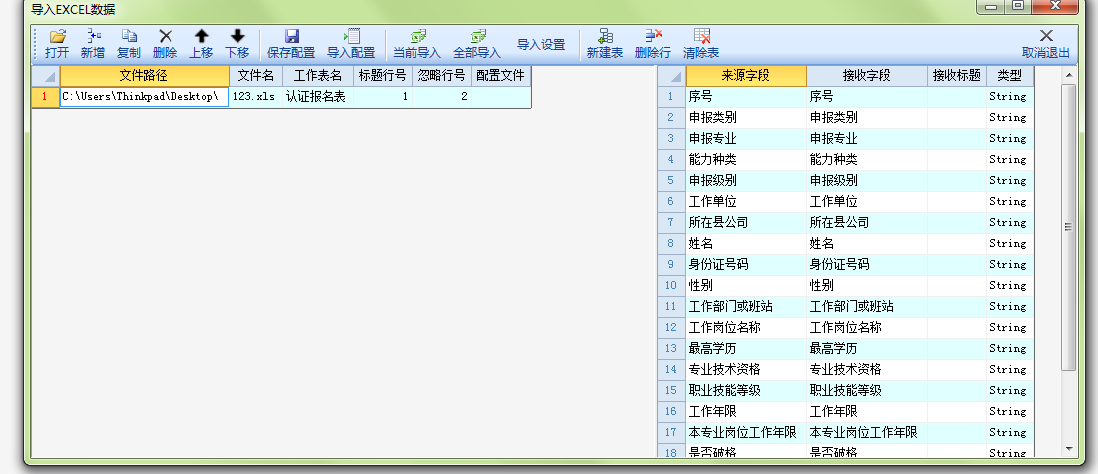Image resolution: width=1098 pixels, height=474 pixels.
Task: Select the 123.xls file name cell
Action: 256,97
